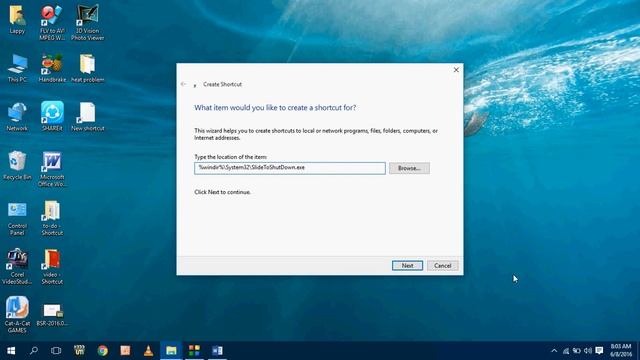Viewport: 640px width, 360px height.
Task: Open the taskbar clock and date
Action: point(621,351)
